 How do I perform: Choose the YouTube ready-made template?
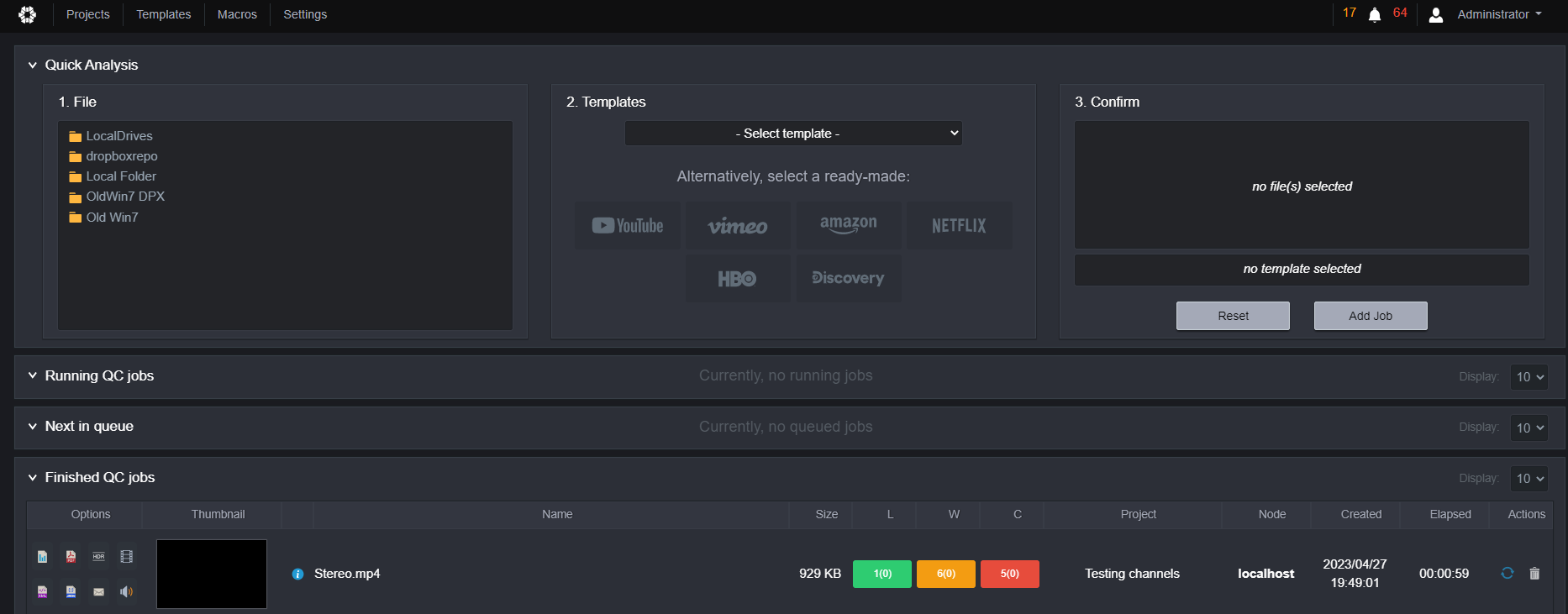click(628, 225)
